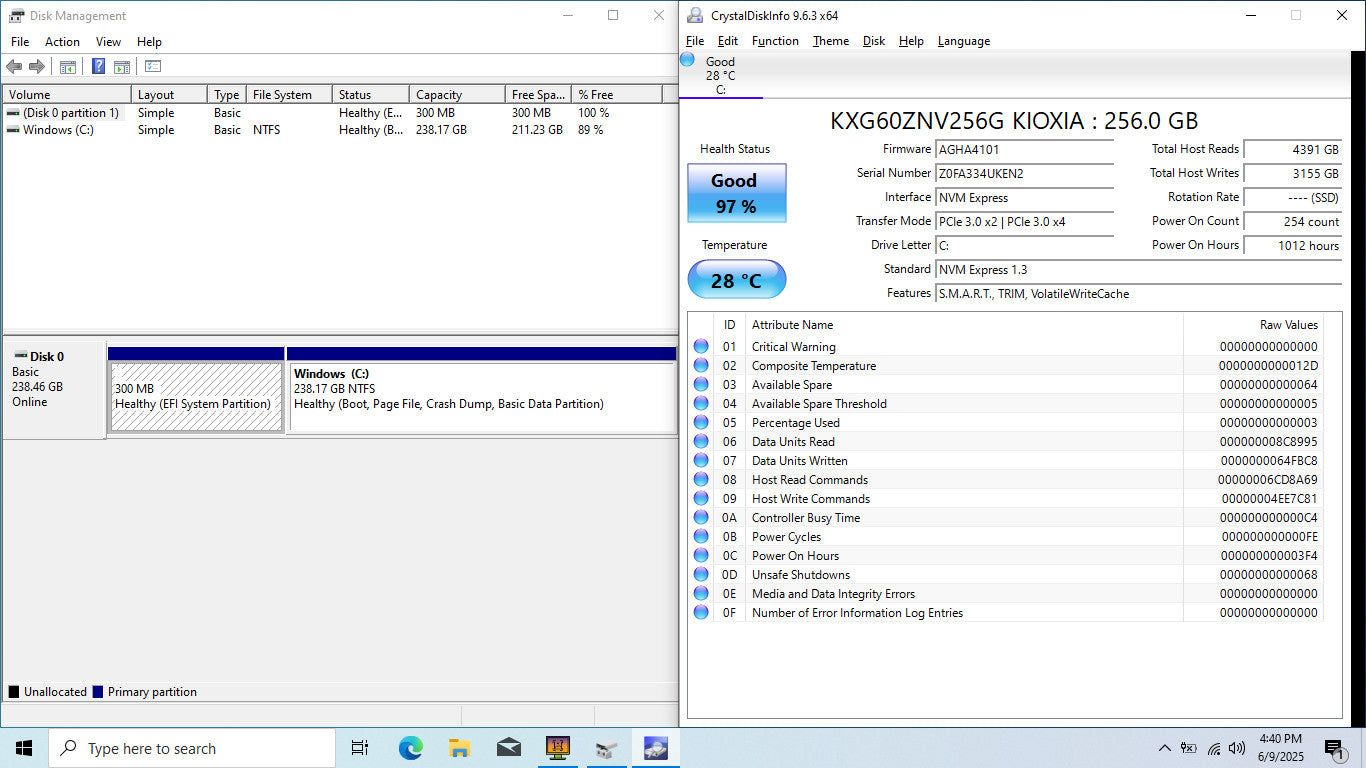The width and height of the screenshot is (1366, 768).
Task: Open the Mail app from the taskbar
Action: pos(508,748)
